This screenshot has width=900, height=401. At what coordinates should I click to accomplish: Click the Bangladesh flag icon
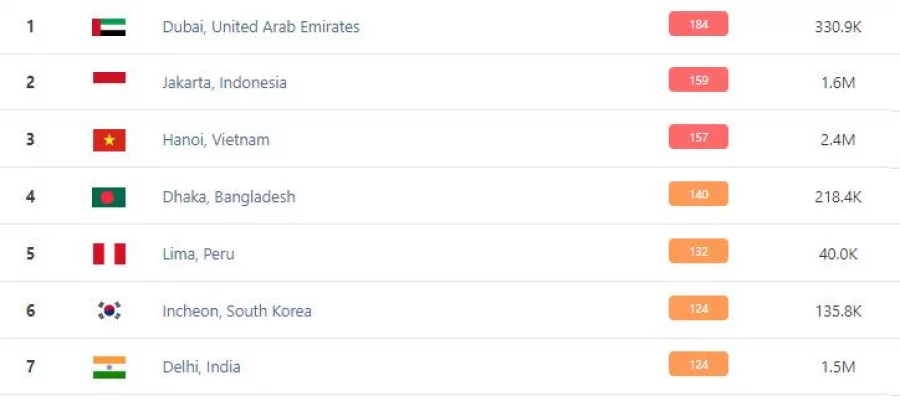(109, 197)
